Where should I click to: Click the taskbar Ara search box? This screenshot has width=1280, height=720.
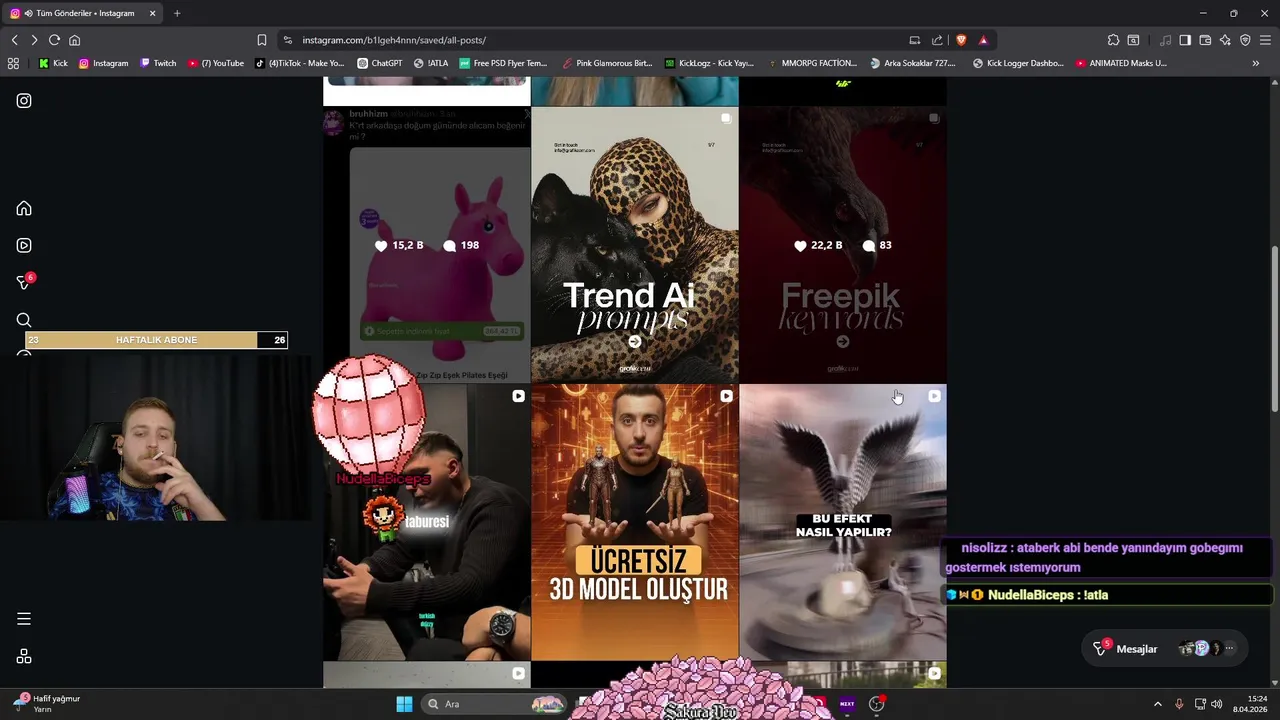494,704
